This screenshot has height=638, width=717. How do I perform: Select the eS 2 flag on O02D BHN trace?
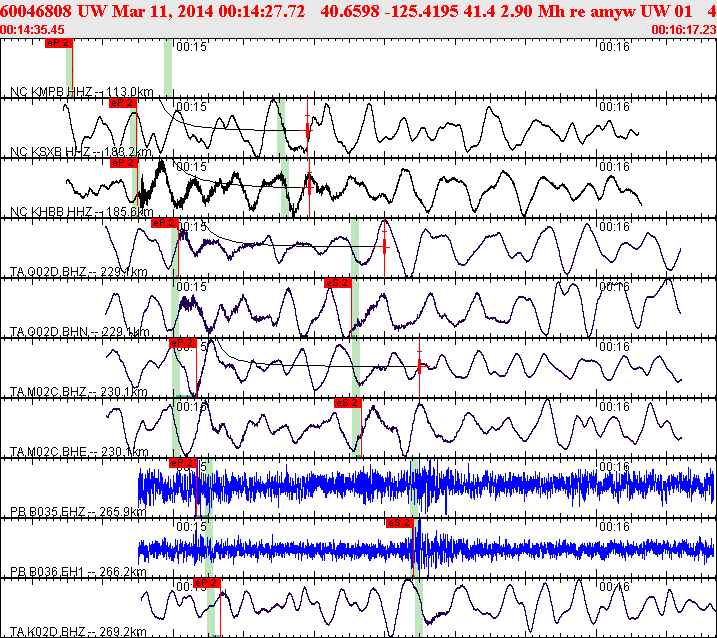(x=337, y=283)
